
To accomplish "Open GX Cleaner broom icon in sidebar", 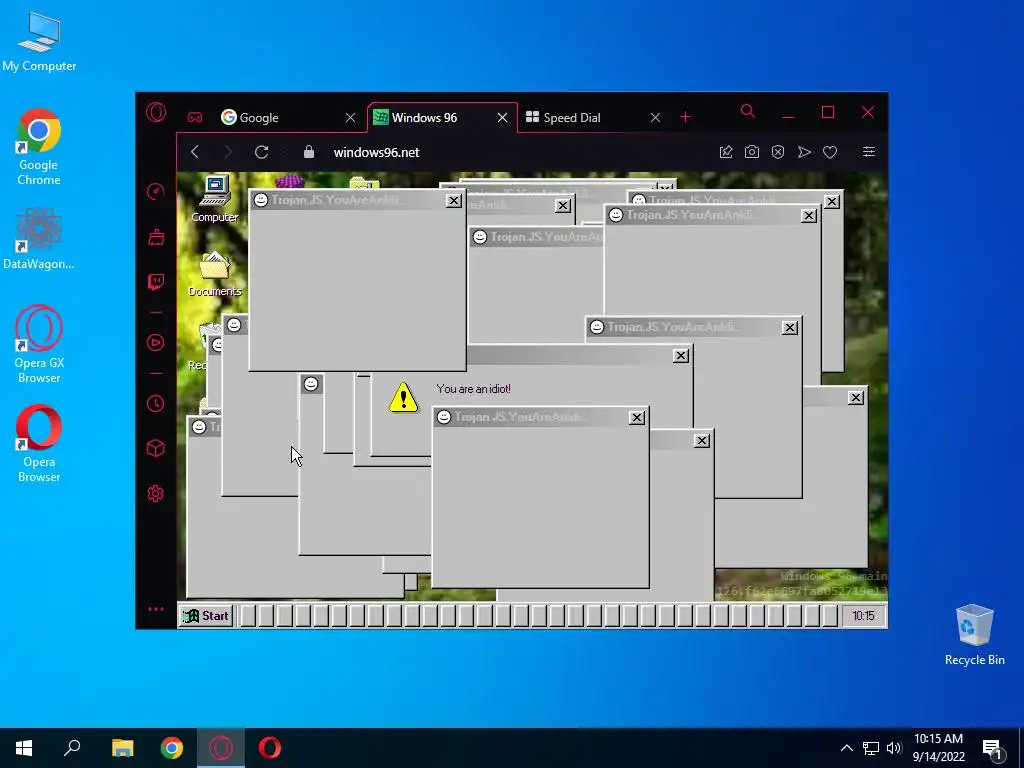I will pyautogui.click(x=155, y=237).
